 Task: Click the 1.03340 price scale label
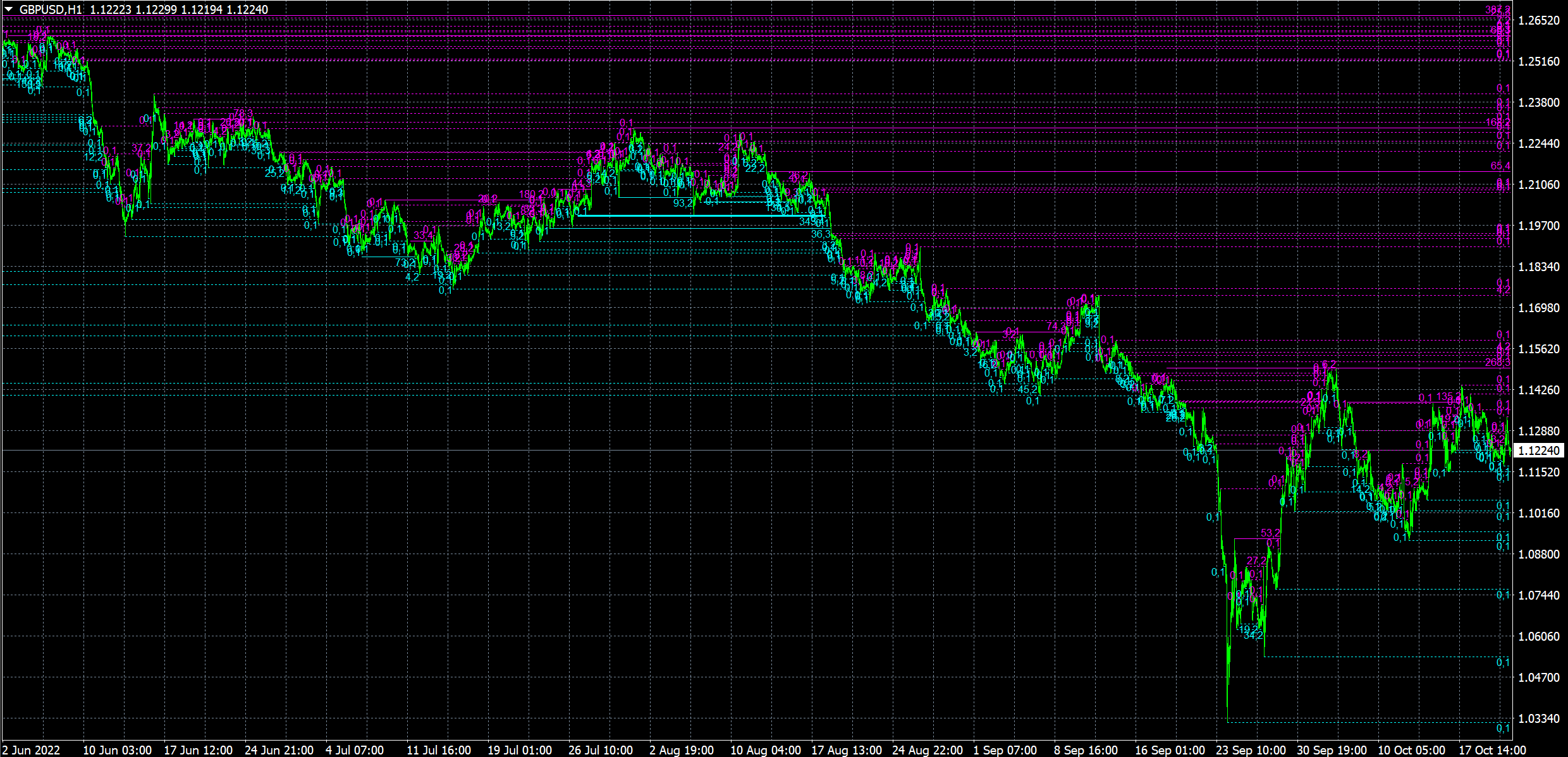(x=1539, y=718)
